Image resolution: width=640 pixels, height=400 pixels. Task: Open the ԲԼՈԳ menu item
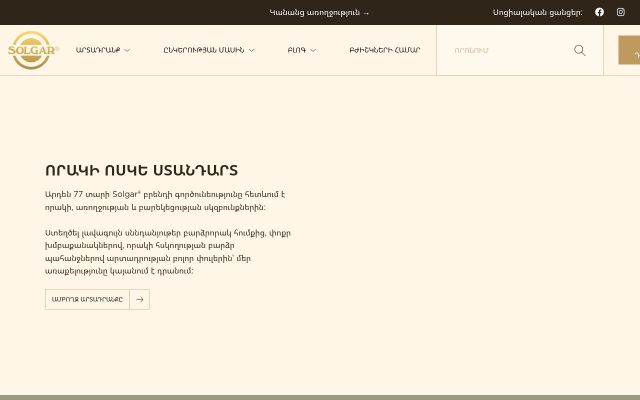point(297,50)
